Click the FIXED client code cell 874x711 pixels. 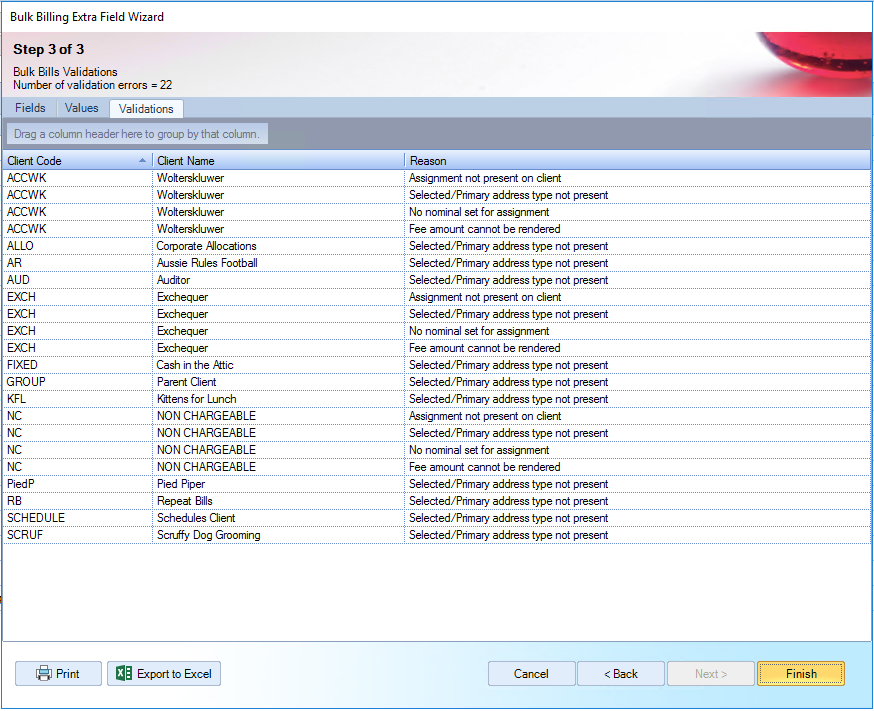77,365
